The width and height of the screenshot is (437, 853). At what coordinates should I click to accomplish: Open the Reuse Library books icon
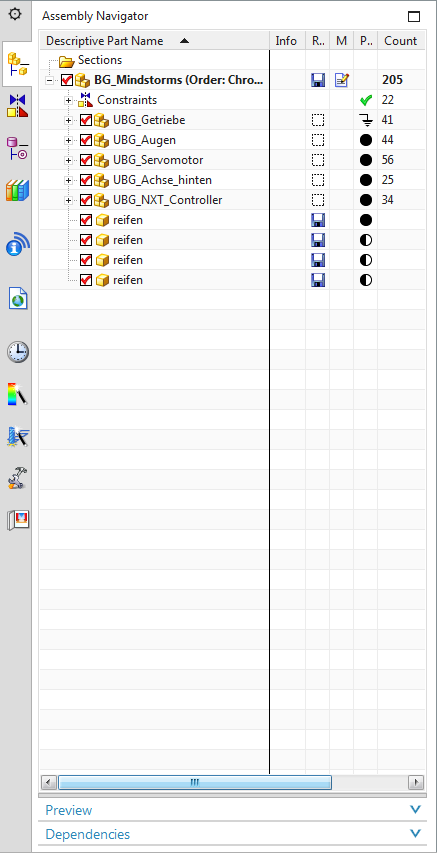(x=17, y=190)
